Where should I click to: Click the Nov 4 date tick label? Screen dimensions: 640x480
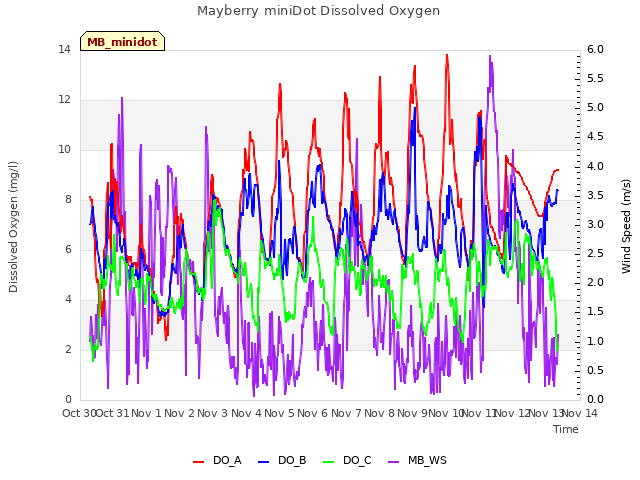pos(246,413)
